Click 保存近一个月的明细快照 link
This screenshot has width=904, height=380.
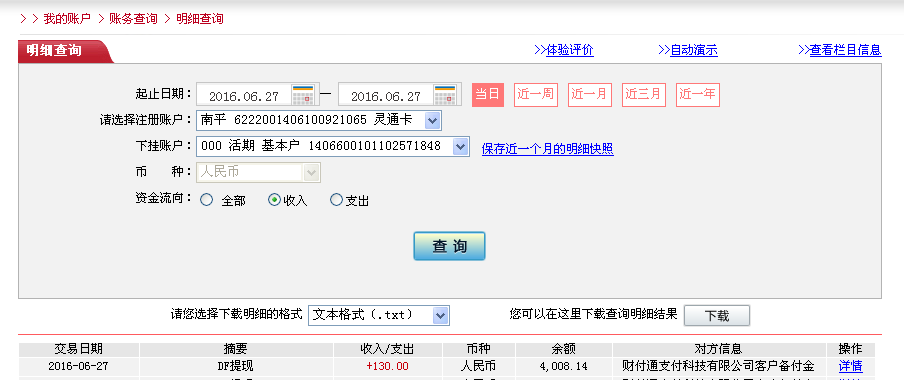[x=548, y=149]
